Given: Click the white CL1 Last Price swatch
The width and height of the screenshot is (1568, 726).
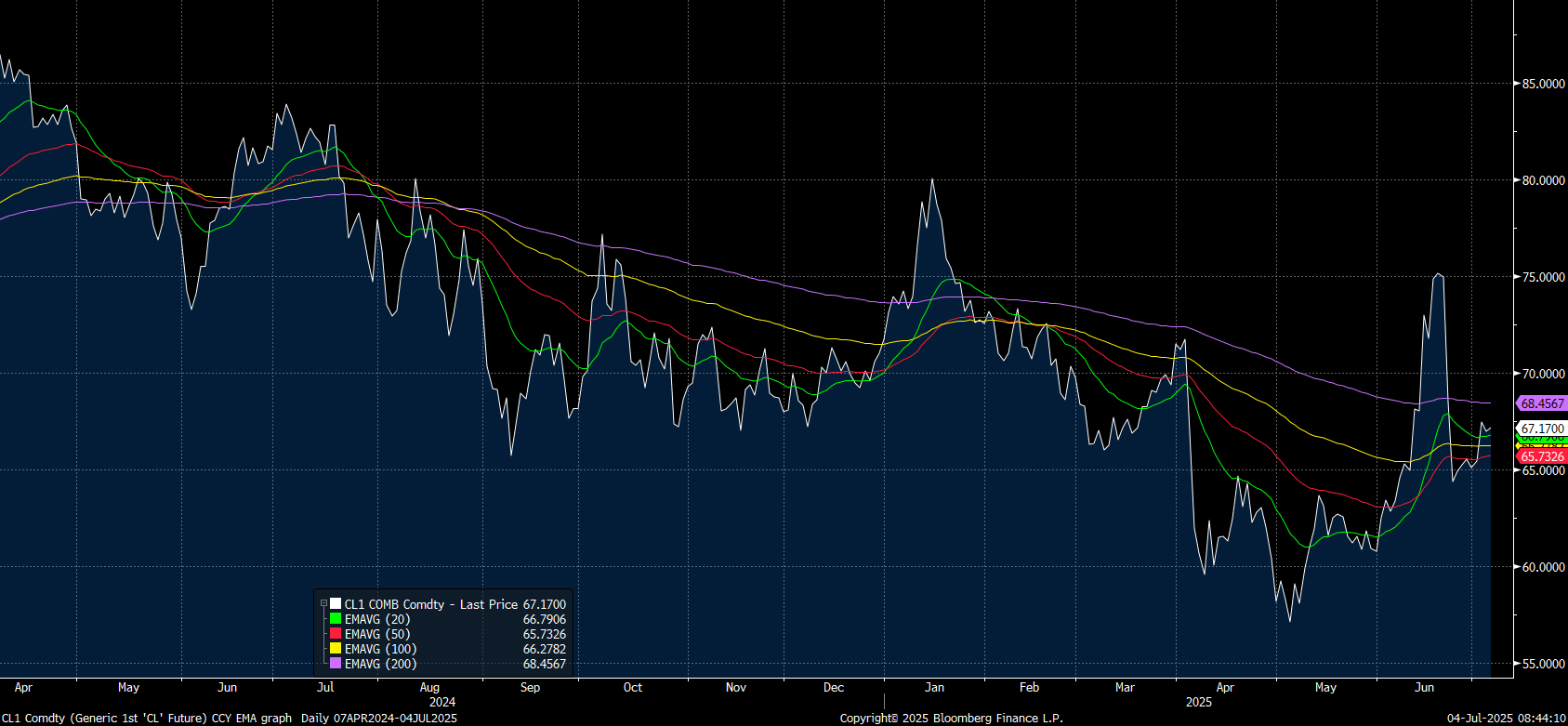Looking at the screenshot, I should tap(336, 604).
